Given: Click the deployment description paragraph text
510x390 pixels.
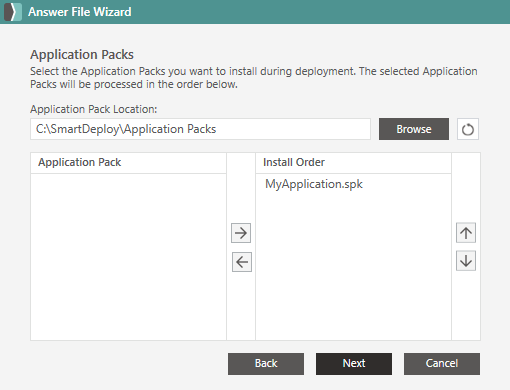Looking at the screenshot, I should (254, 78).
